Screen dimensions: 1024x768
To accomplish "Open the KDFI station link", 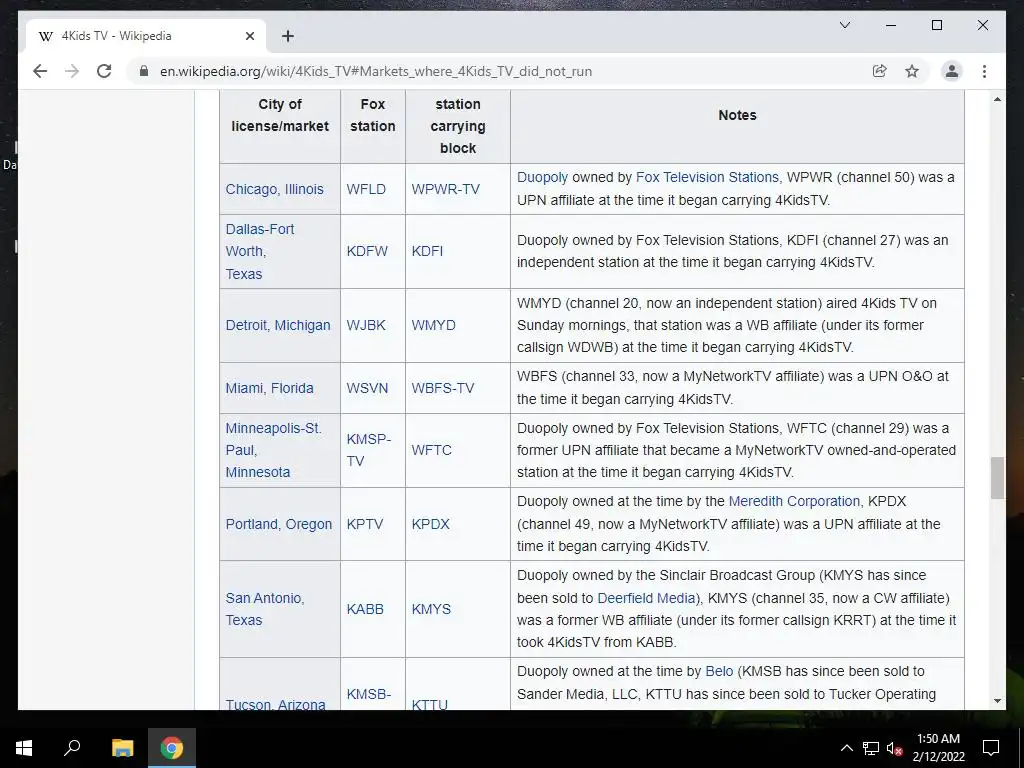I will [x=427, y=251].
